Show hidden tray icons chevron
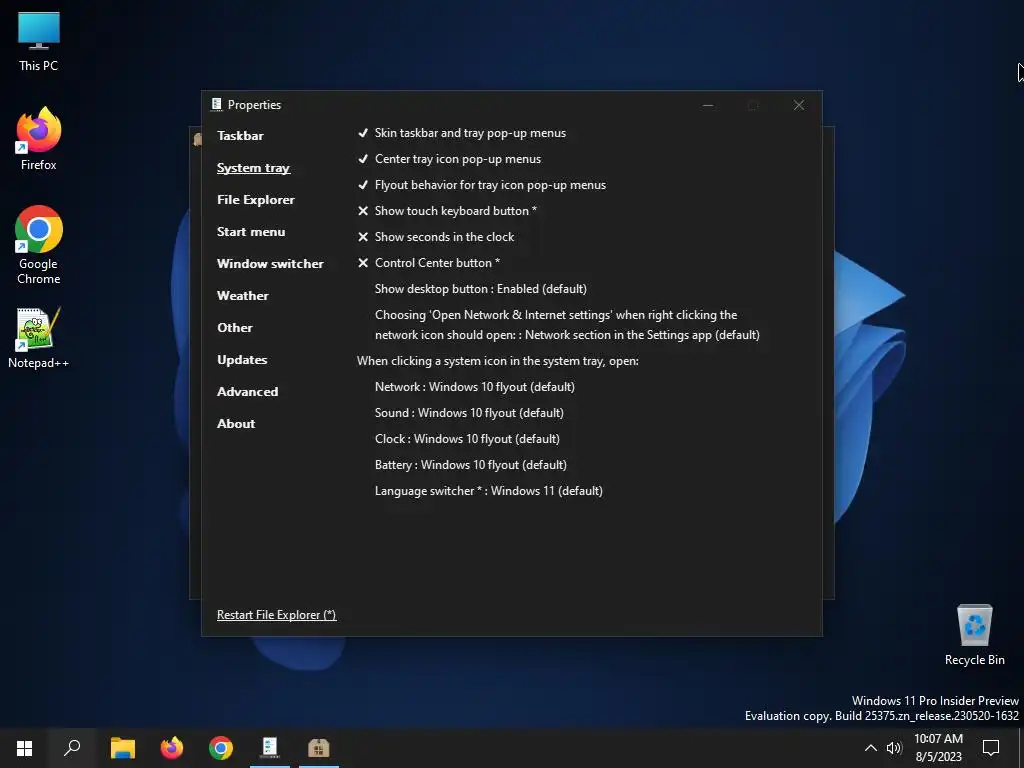1024x768 pixels. coord(871,748)
